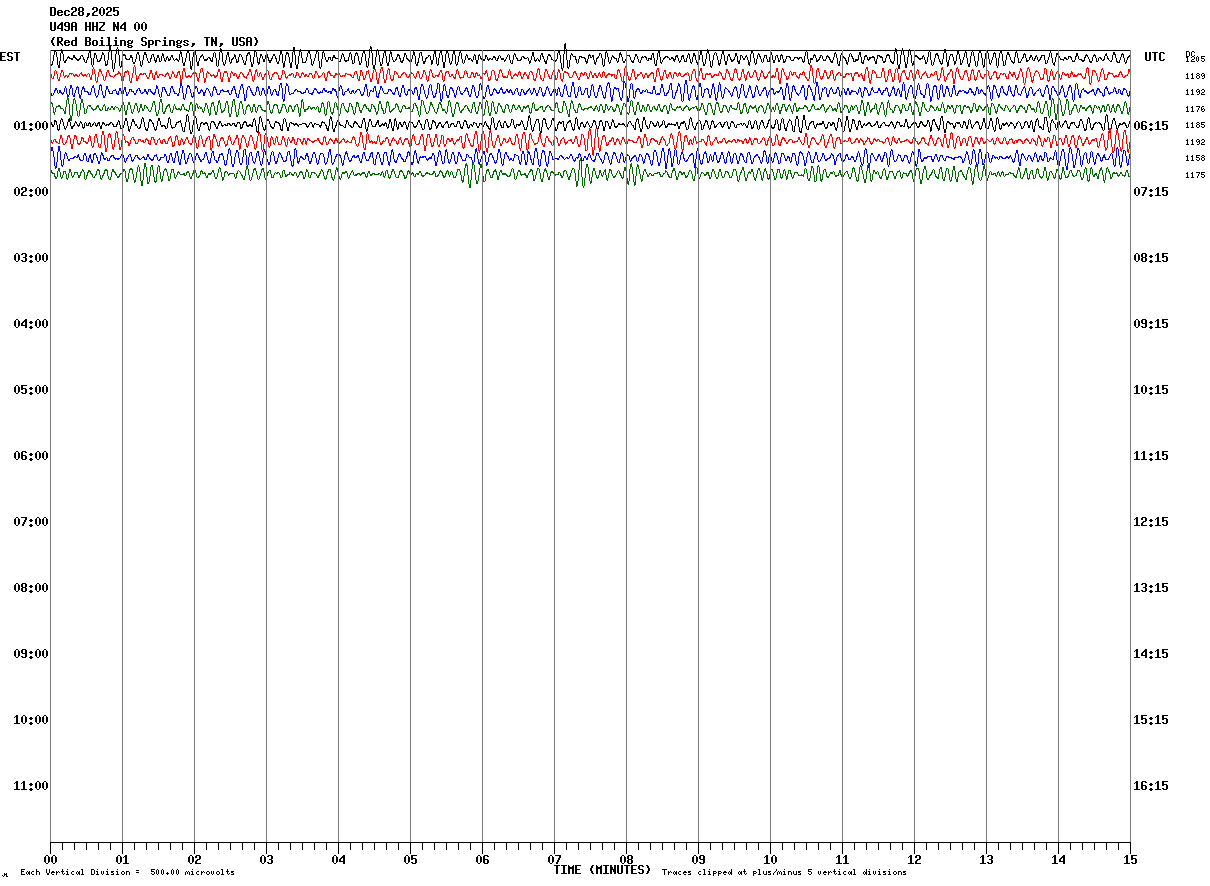The height and width of the screenshot is (886, 1210).
Task: Click the UTC timezone label
Action: click(1155, 57)
